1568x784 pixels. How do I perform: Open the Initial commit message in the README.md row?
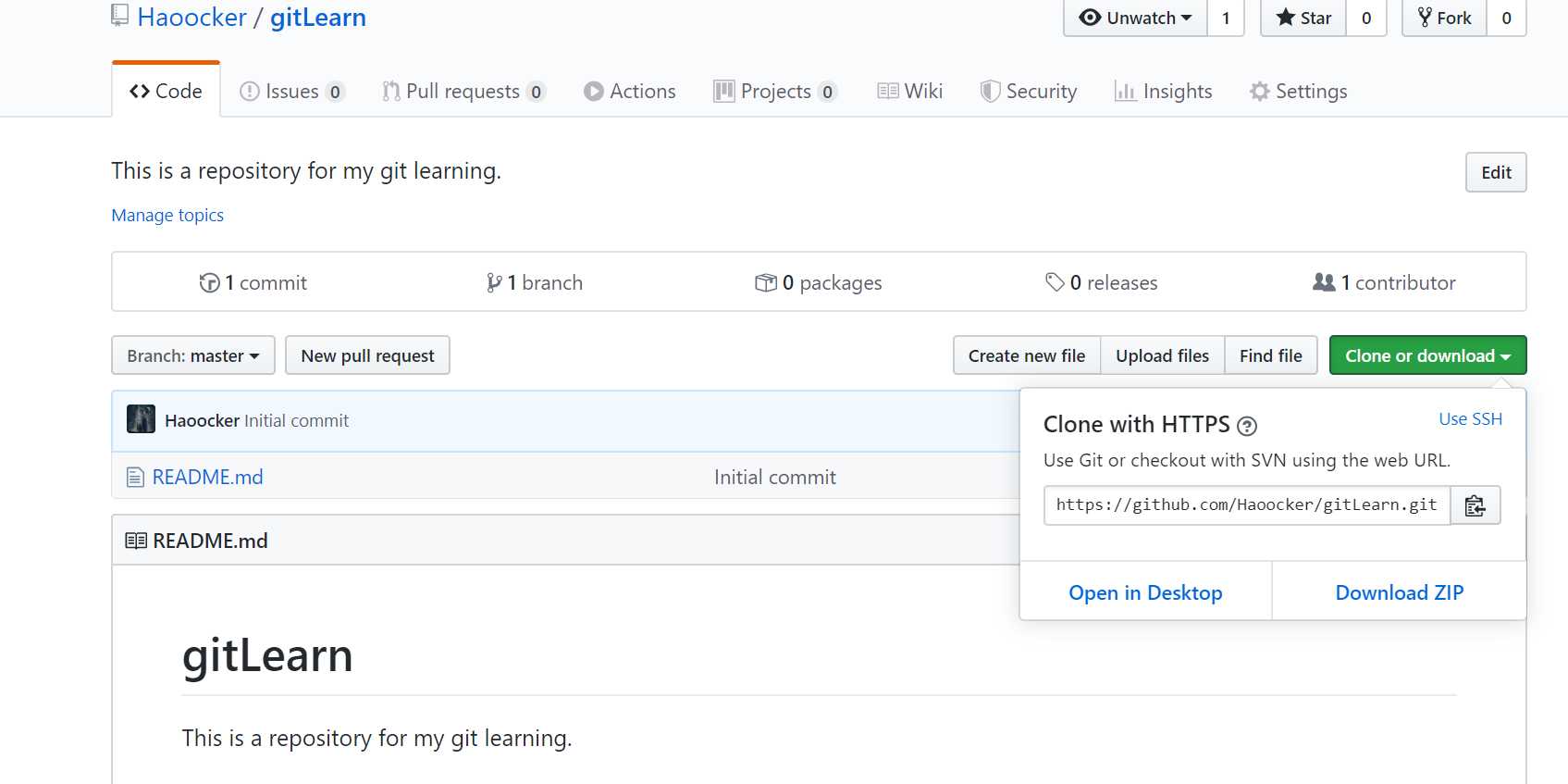coord(775,477)
